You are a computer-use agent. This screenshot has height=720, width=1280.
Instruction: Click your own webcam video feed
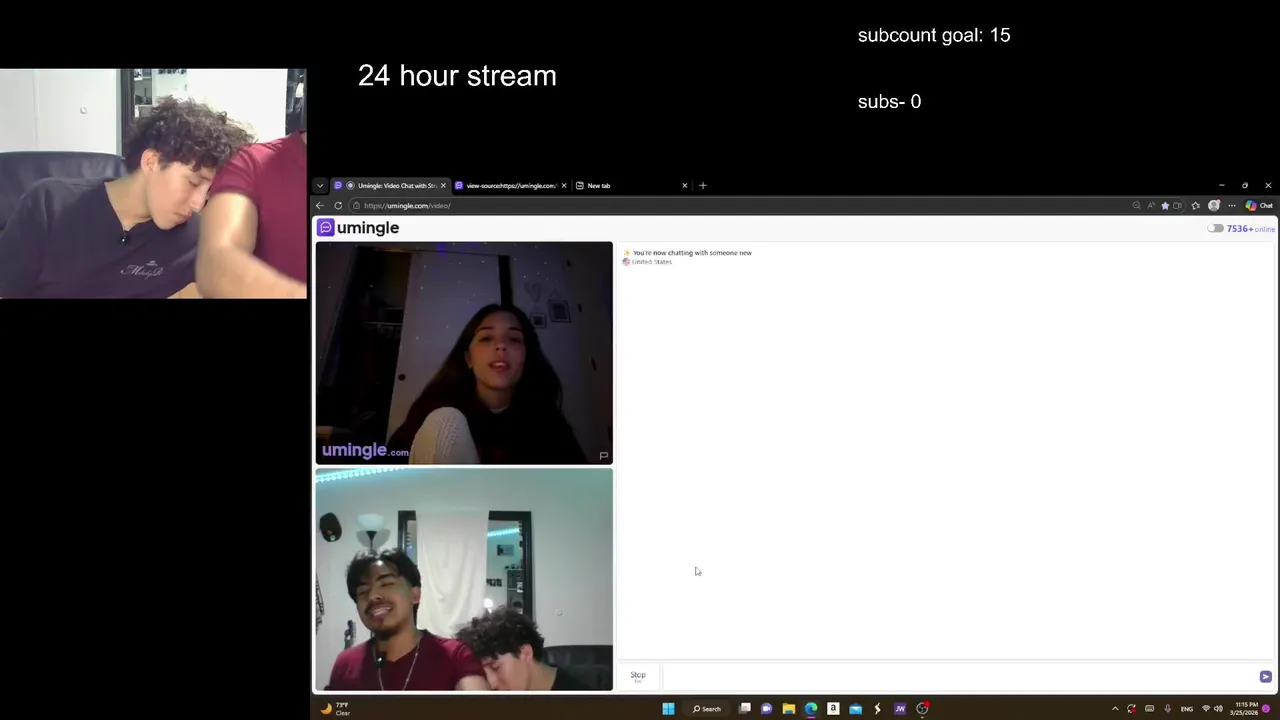coord(464,580)
